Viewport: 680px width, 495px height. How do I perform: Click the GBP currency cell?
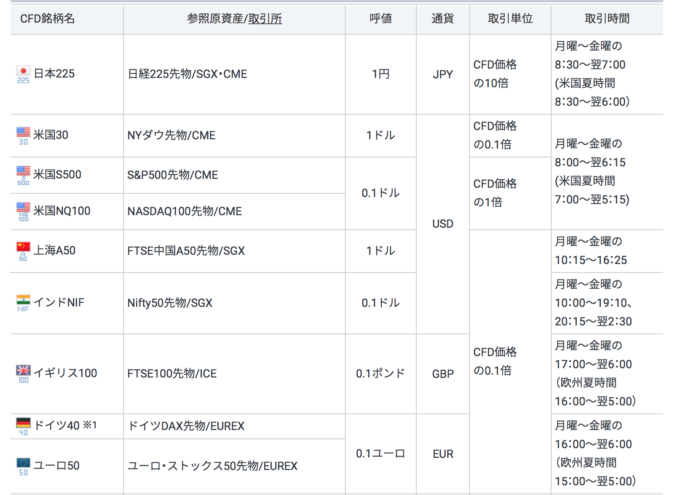point(443,374)
